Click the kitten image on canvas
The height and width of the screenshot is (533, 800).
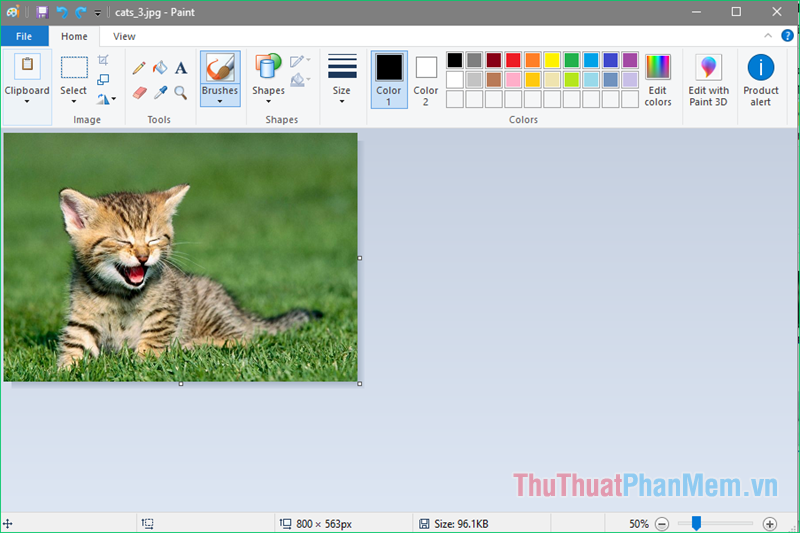181,257
